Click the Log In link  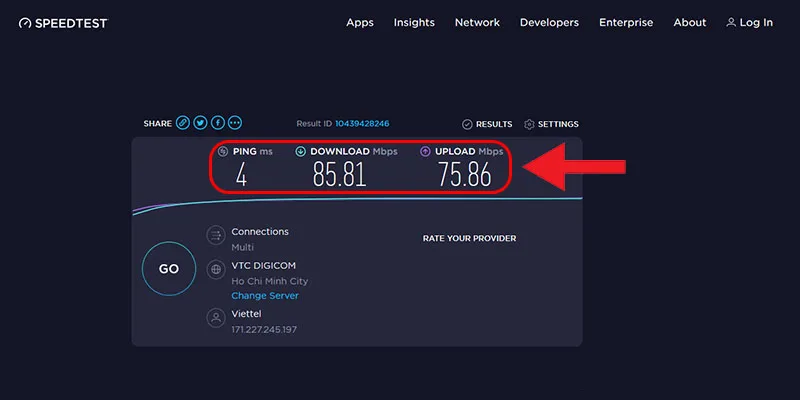pyautogui.click(x=749, y=22)
